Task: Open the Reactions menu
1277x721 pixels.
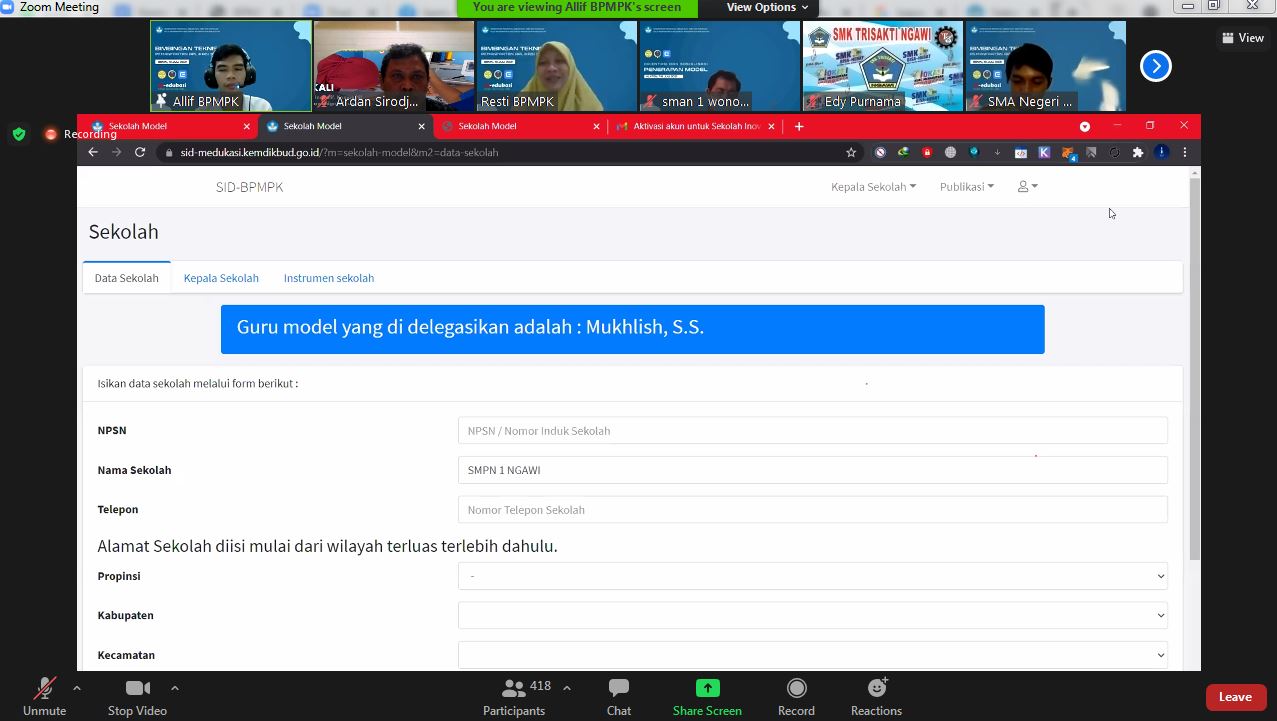Action: tap(876, 696)
